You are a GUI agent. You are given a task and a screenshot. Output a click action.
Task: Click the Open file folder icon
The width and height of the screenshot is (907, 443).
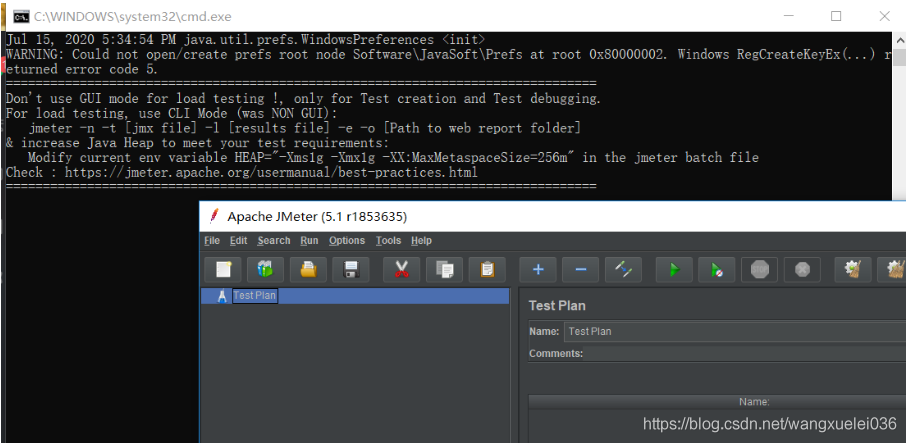click(308, 269)
